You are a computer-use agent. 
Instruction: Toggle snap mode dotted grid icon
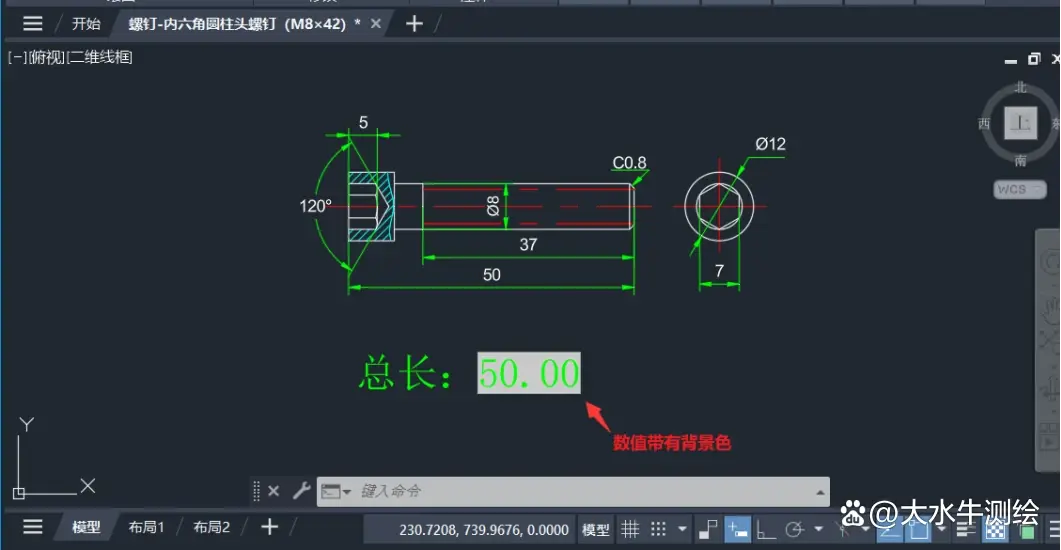click(658, 529)
